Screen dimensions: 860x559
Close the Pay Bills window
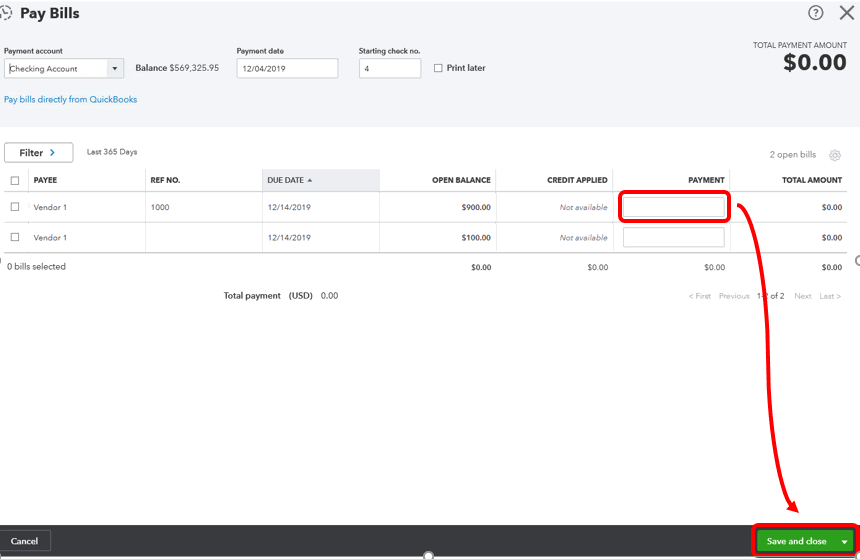tap(846, 13)
